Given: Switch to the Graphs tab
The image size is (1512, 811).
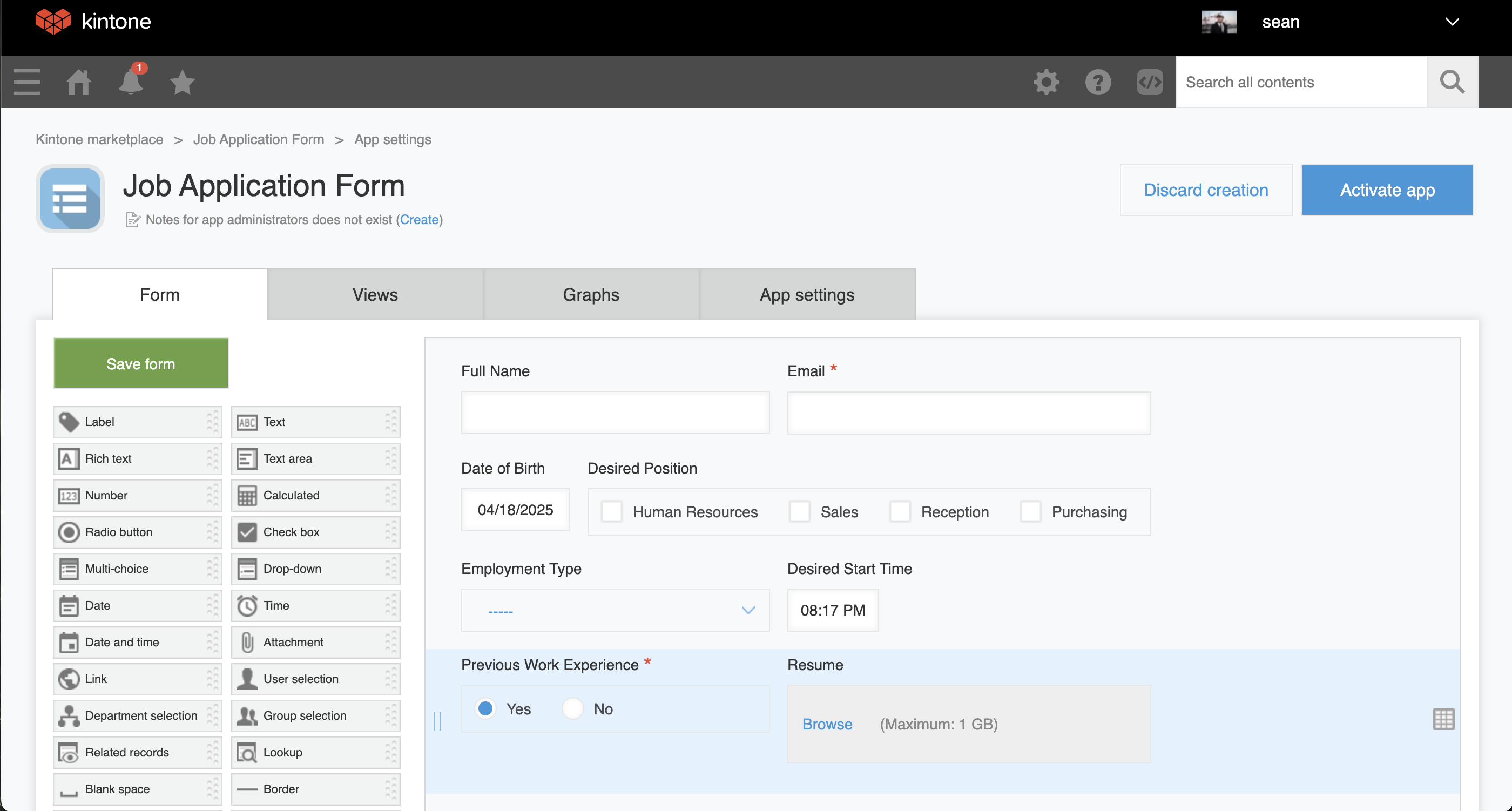Looking at the screenshot, I should click(590, 295).
